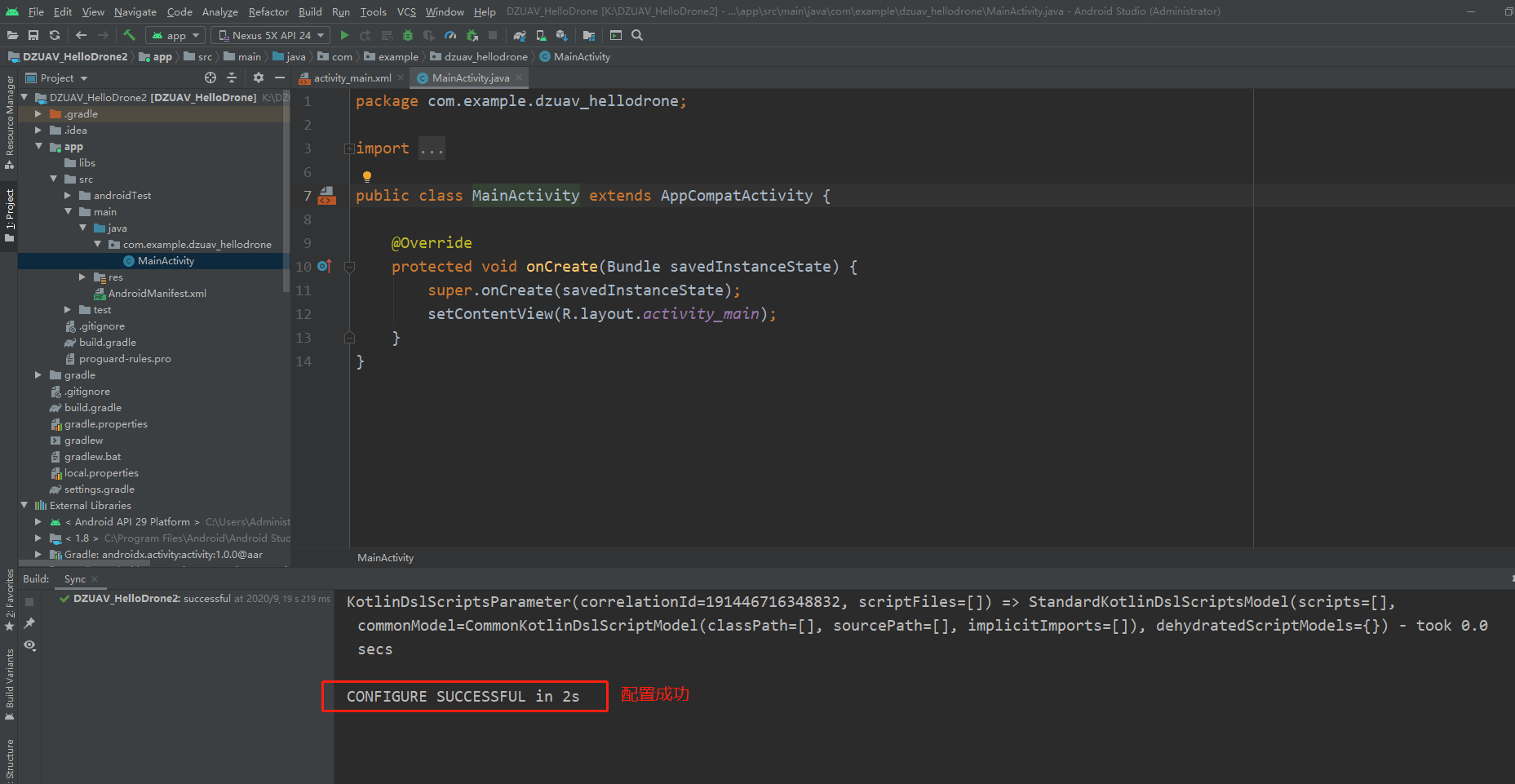The image size is (1515, 784).
Task: Click the Locate/Select Opened File crosshair icon
Action: point(210,78)
